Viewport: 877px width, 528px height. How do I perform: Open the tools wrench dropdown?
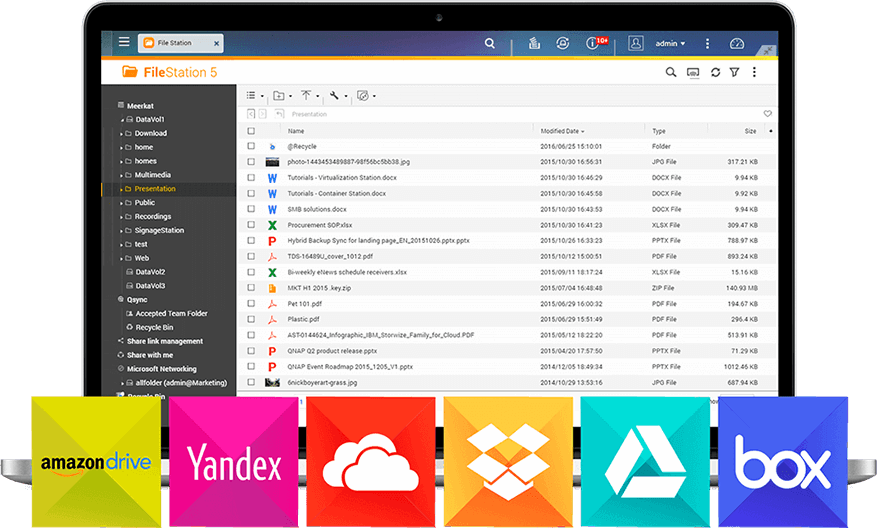338,96
